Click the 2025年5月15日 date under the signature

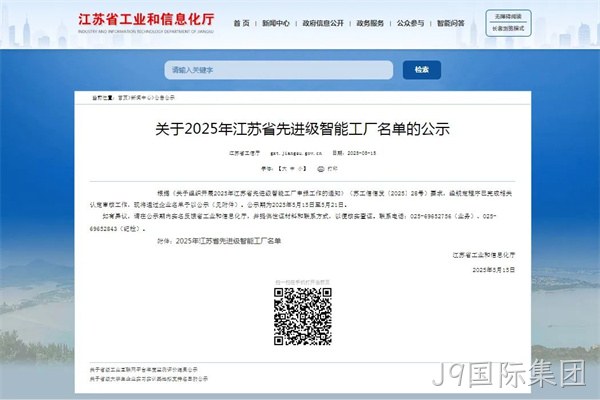click(x=494, y=270)
